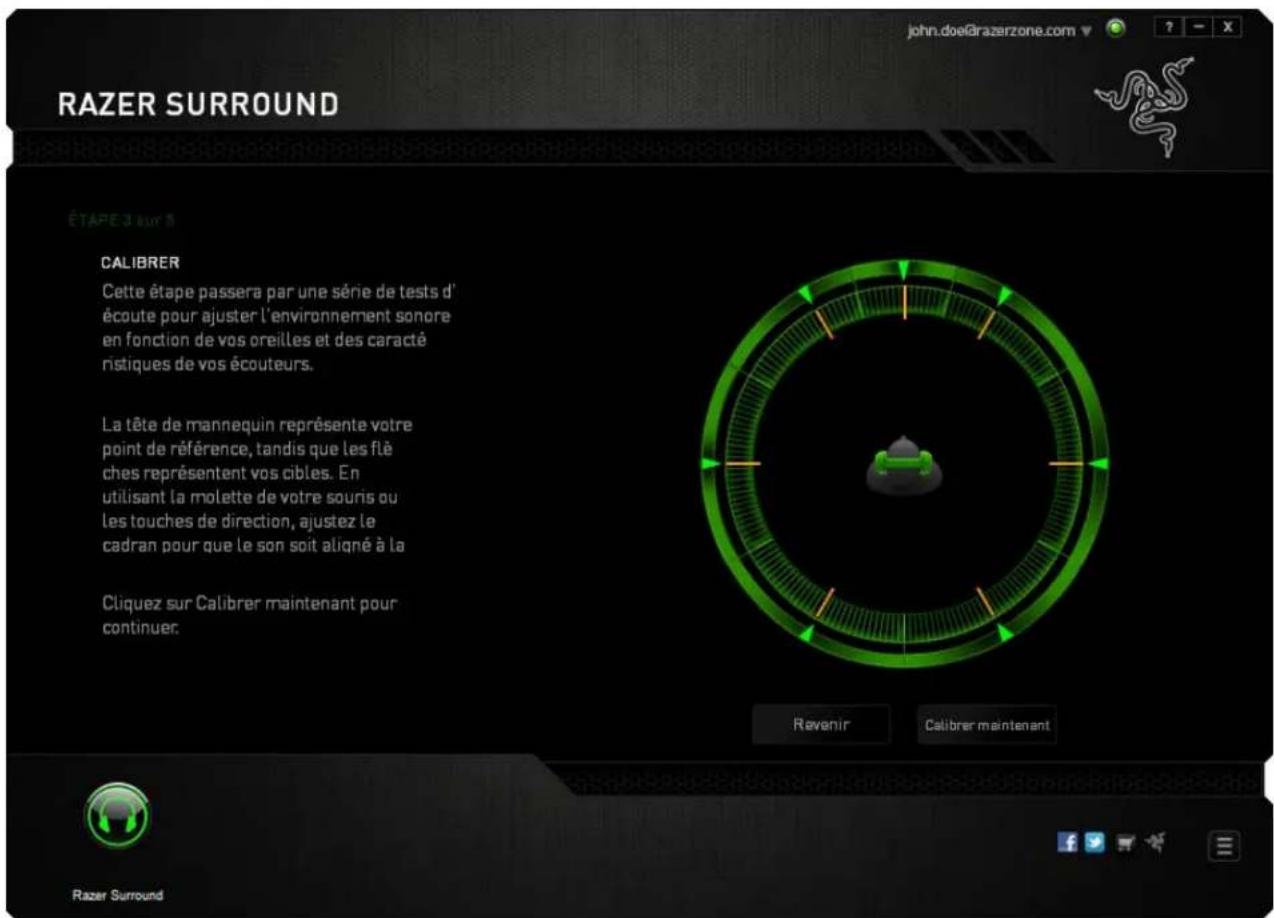Select the rear right arrow on dial
The image size is (1274, 918).
coord(1003,634)
